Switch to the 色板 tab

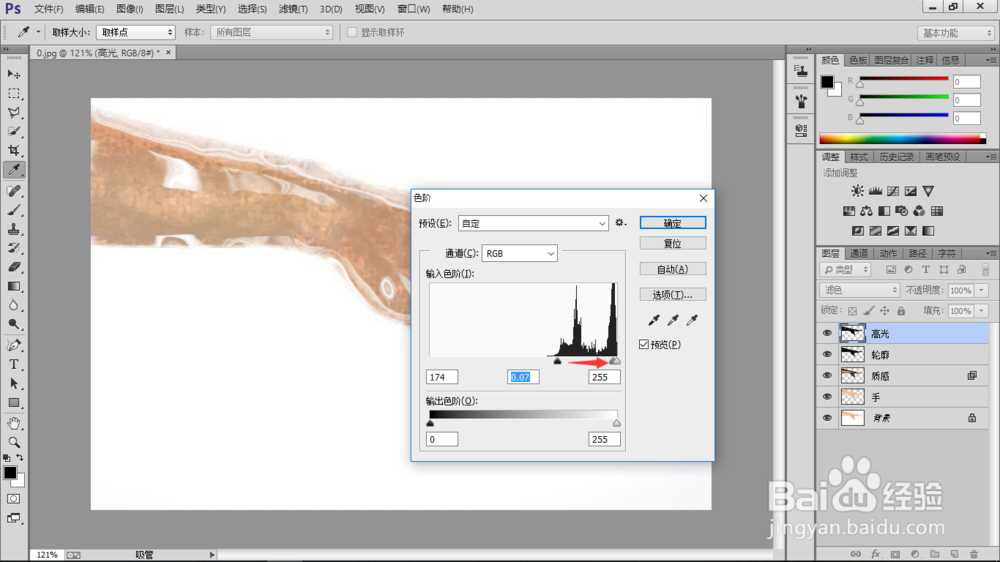pyautogui.click(x=858, y=60)
